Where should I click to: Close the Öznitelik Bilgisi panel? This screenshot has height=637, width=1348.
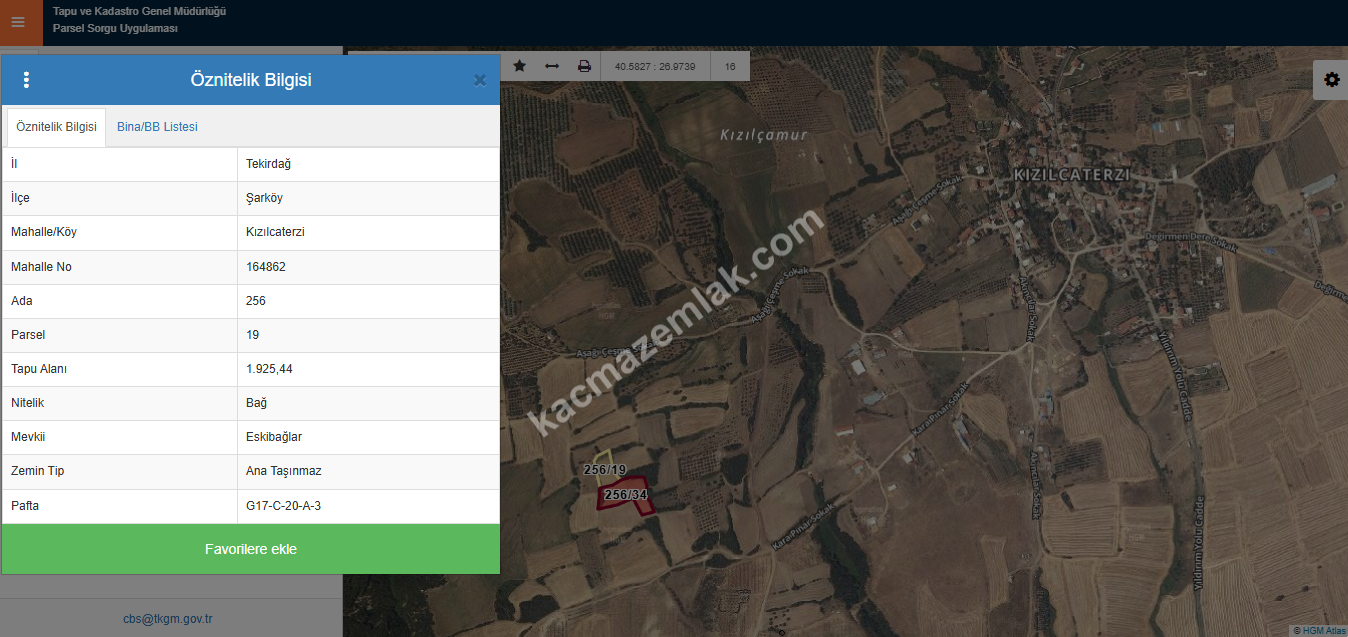tap(480, 80)
